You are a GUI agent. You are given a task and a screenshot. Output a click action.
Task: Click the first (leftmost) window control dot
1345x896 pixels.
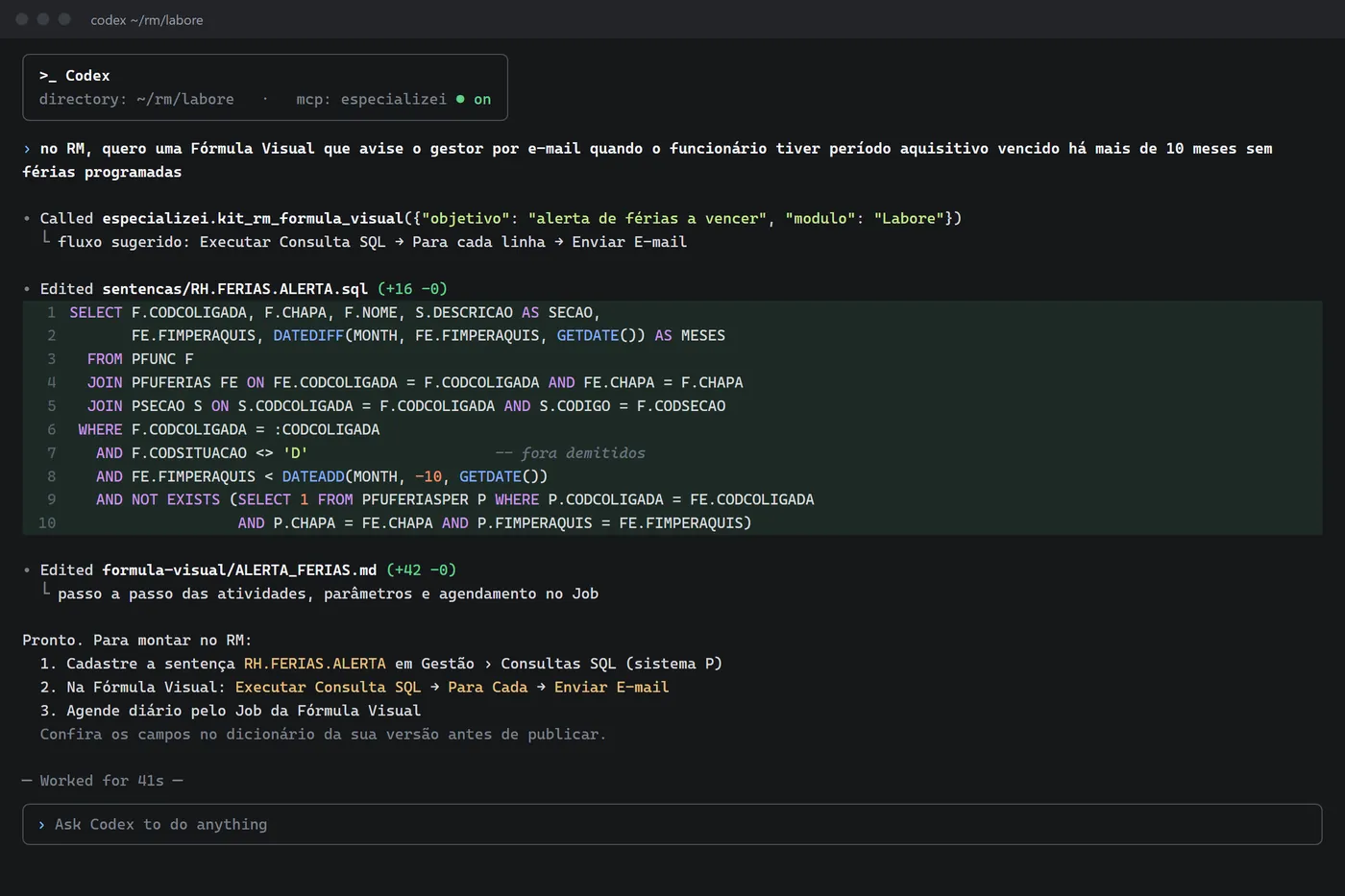22,19
